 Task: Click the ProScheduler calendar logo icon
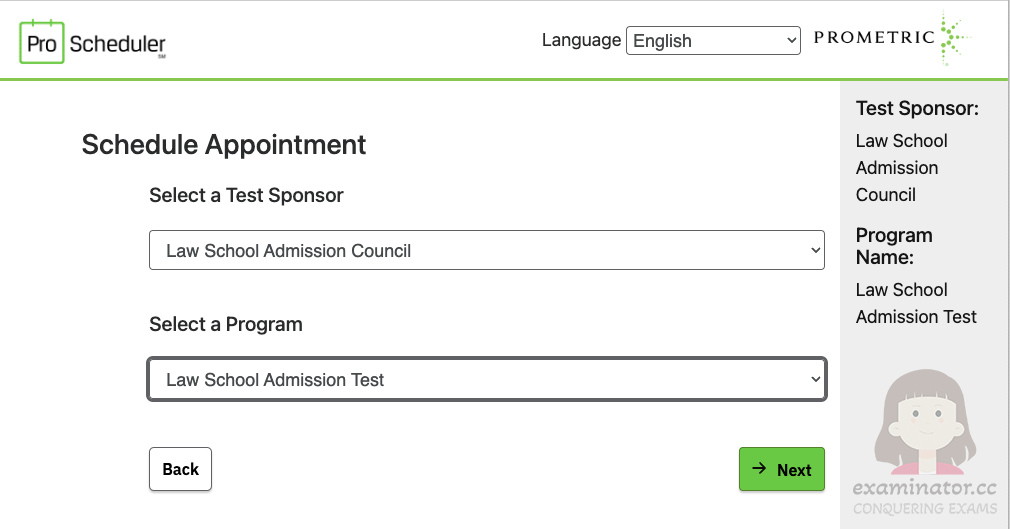click(x=42, y=43)
